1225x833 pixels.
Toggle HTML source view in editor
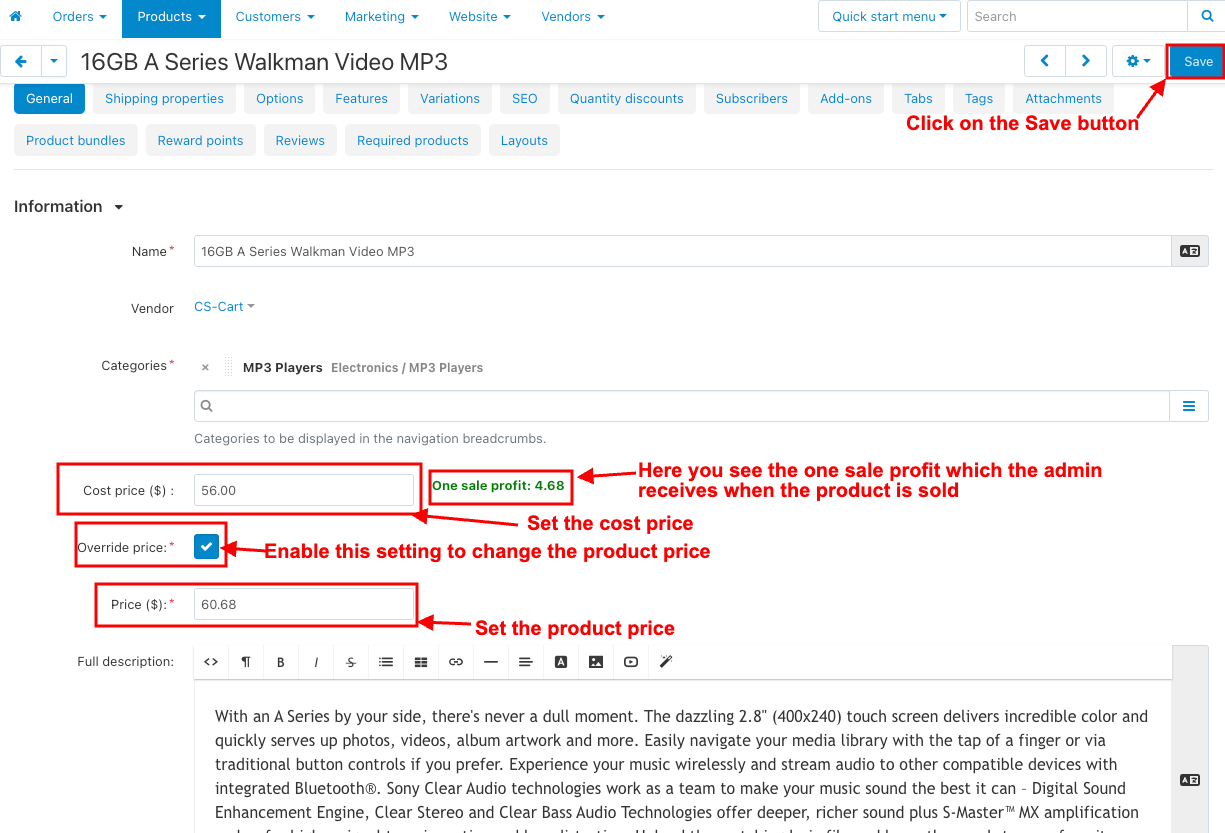211,662
